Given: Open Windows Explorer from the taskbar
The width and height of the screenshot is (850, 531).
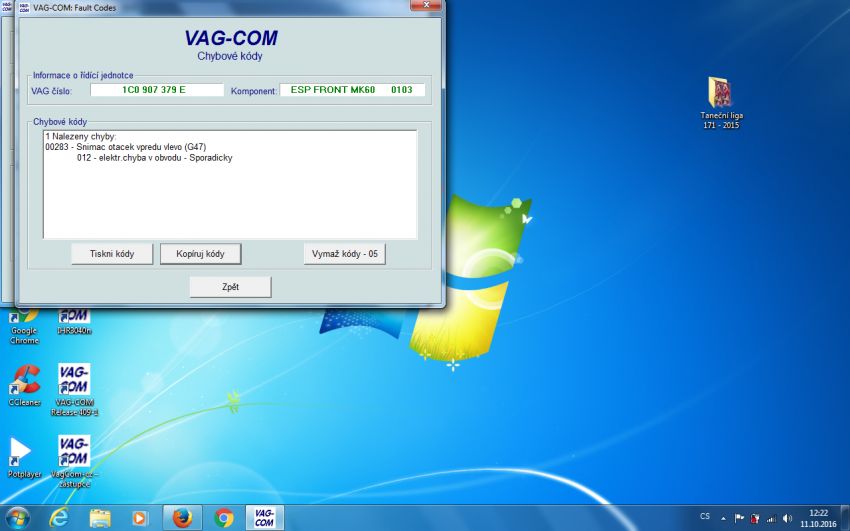Looking at the screenshot, I should point(99,517).
